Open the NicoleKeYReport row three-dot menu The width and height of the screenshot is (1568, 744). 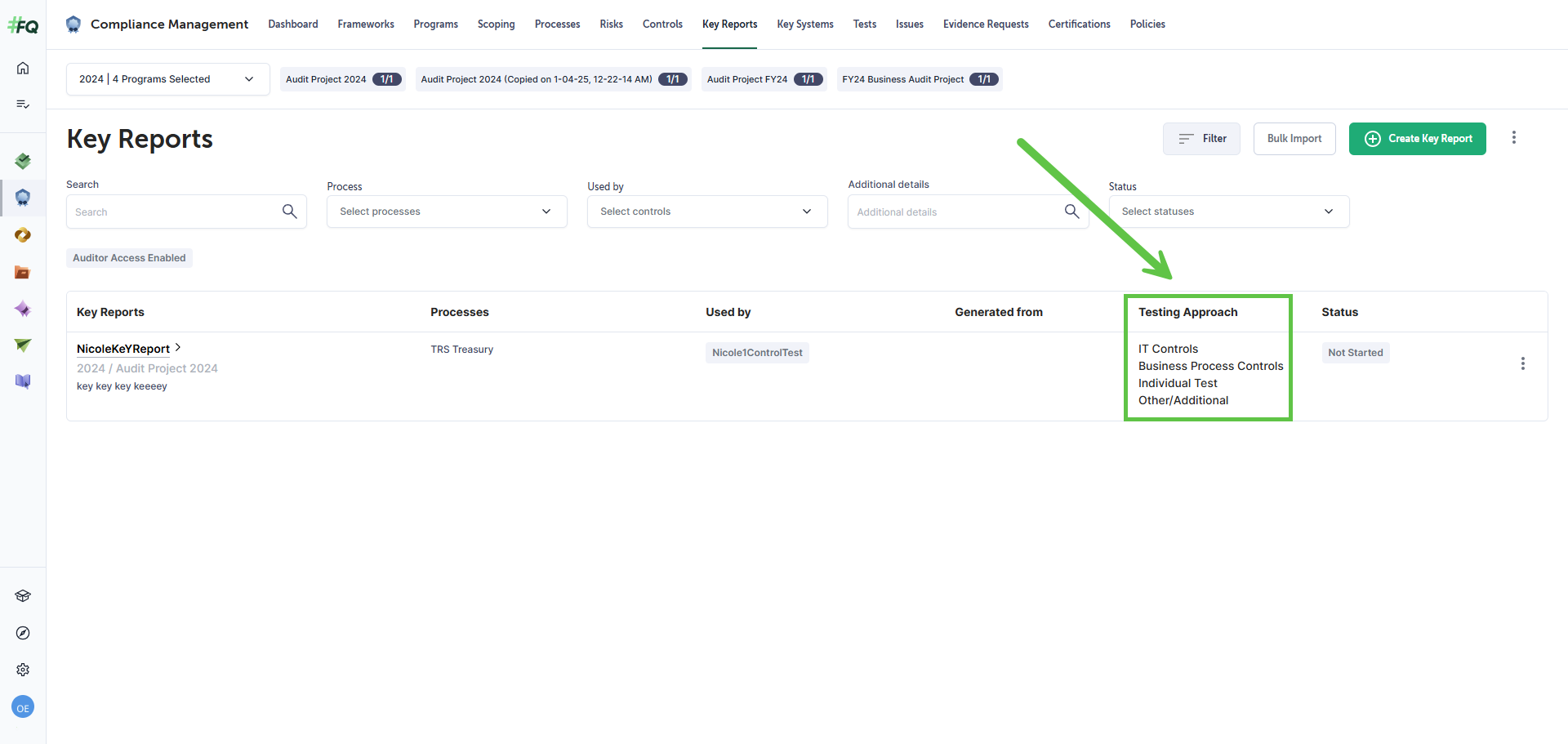(1522, 363)
